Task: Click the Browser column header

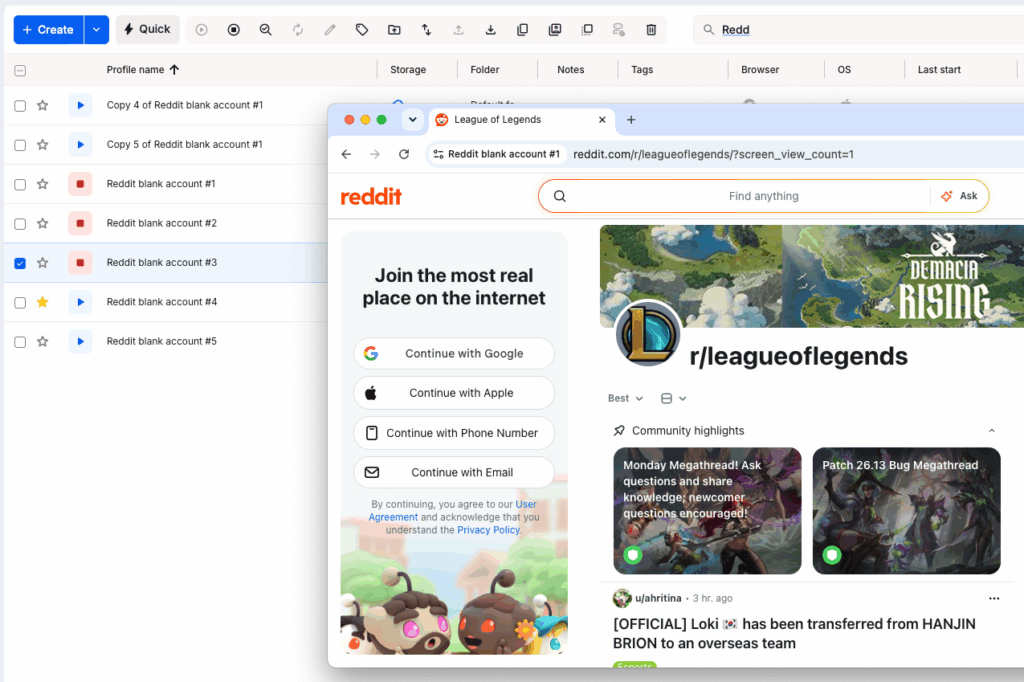Action: (760, 69)
